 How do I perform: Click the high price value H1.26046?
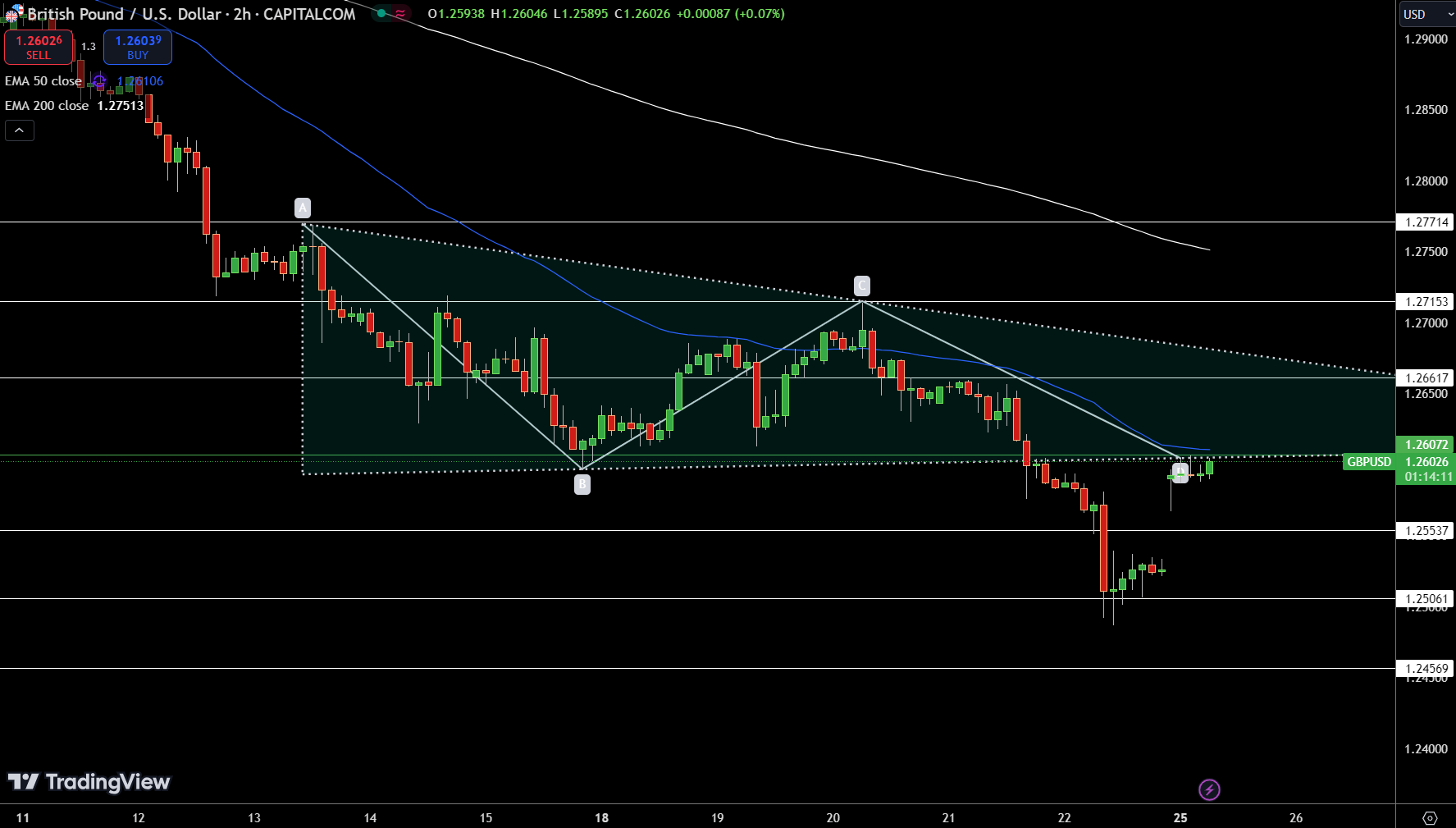[x=519, y=14]
